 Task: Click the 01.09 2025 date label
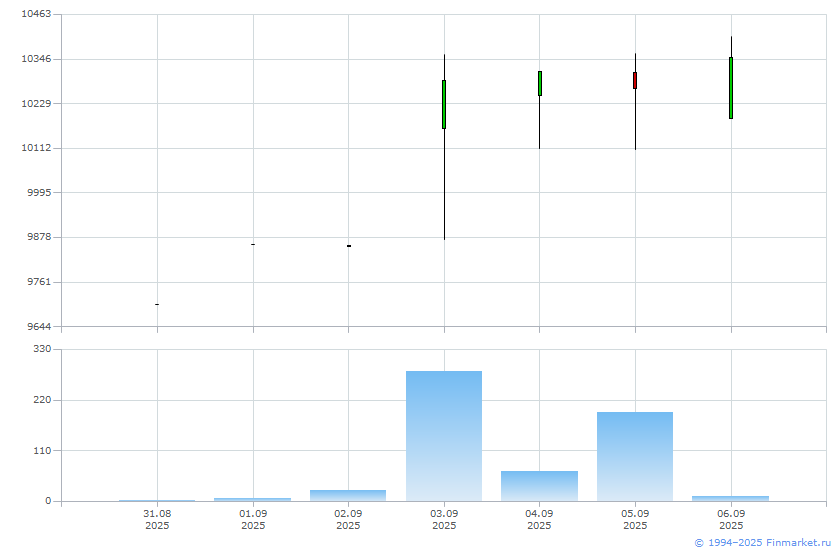(253, 519)
